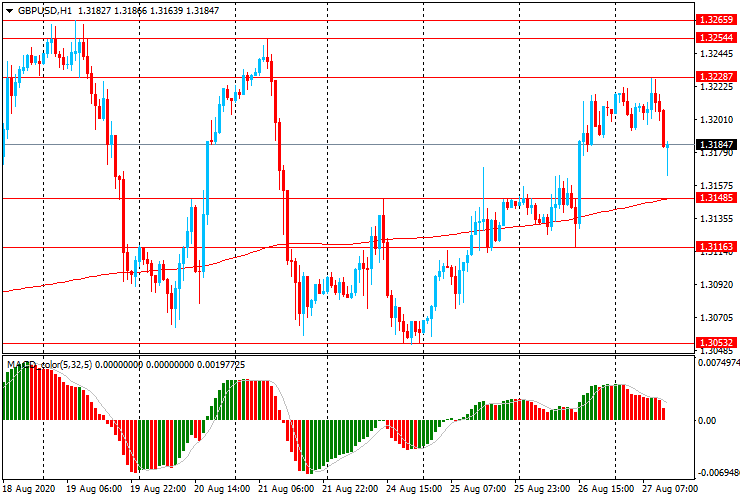Click the 1.32287 resistance price label
Viewport: 740px width, 500px height.
point(717,76)
